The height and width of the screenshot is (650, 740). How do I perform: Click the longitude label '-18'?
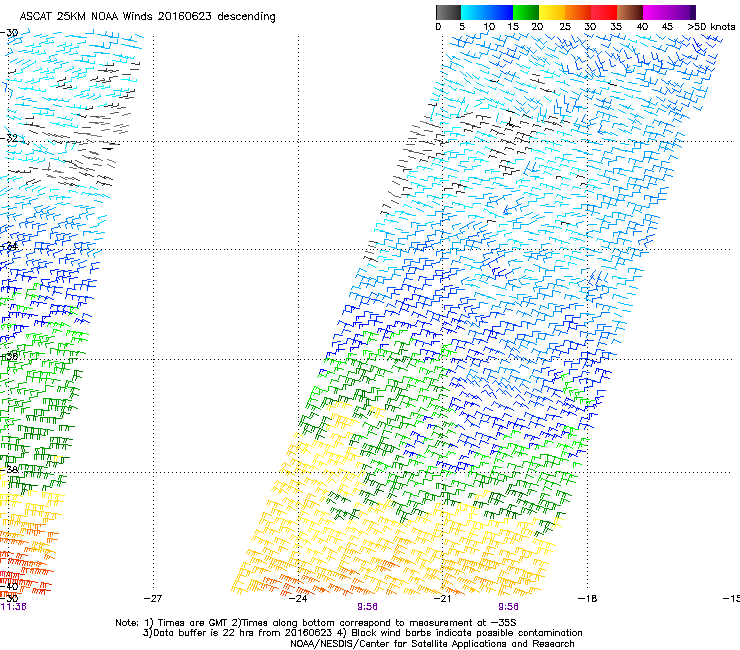coord(588,599)
